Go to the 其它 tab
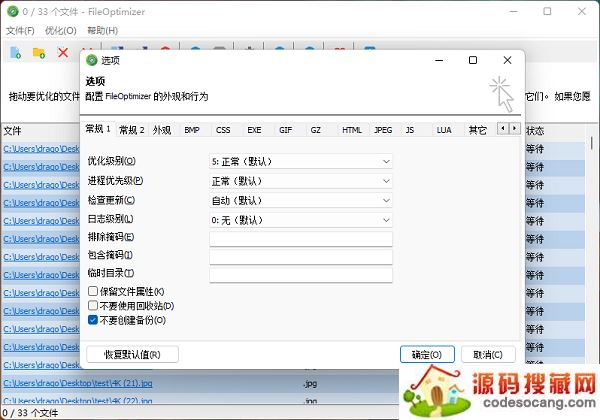The height and width of the screenshot is (420, 600). (478, 130)
